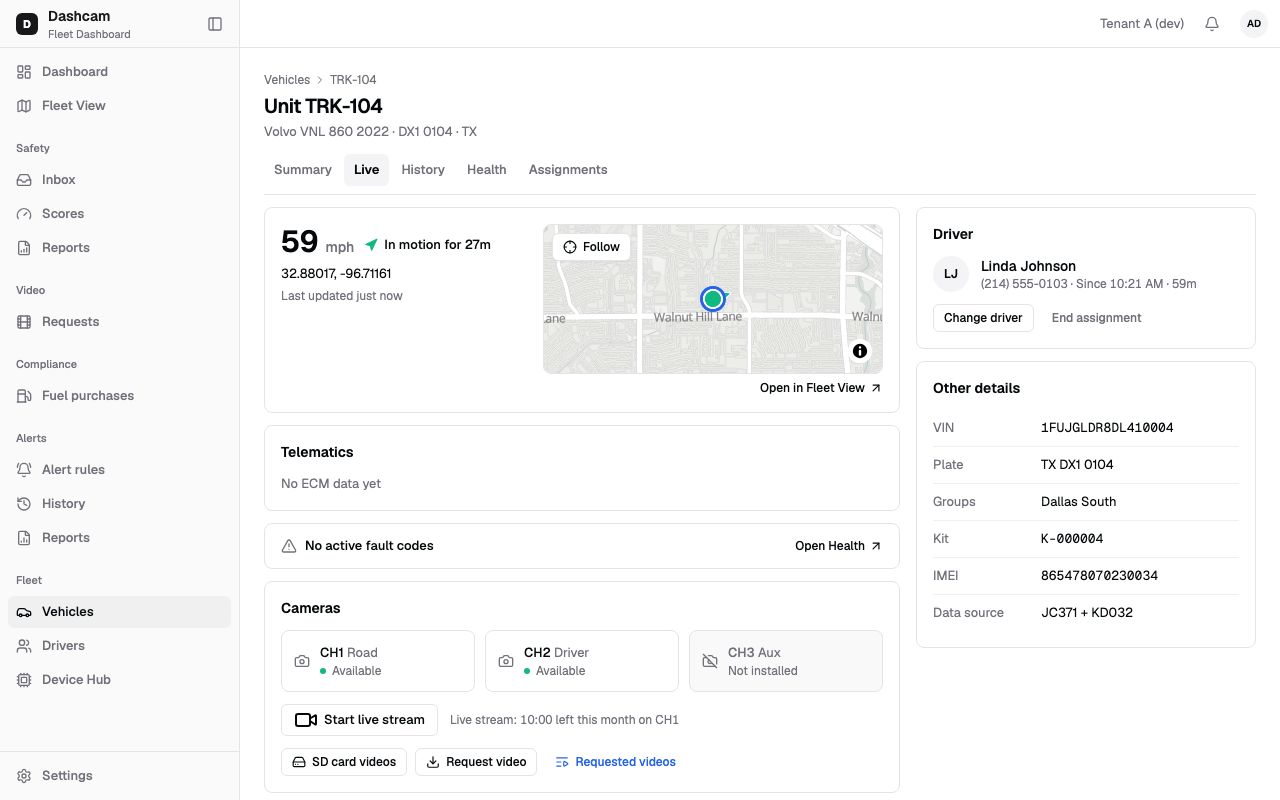Image resolution: width=1280 pixels, height=800 pixels.
Task: Click the Request video button
Action: coord(476,762)
